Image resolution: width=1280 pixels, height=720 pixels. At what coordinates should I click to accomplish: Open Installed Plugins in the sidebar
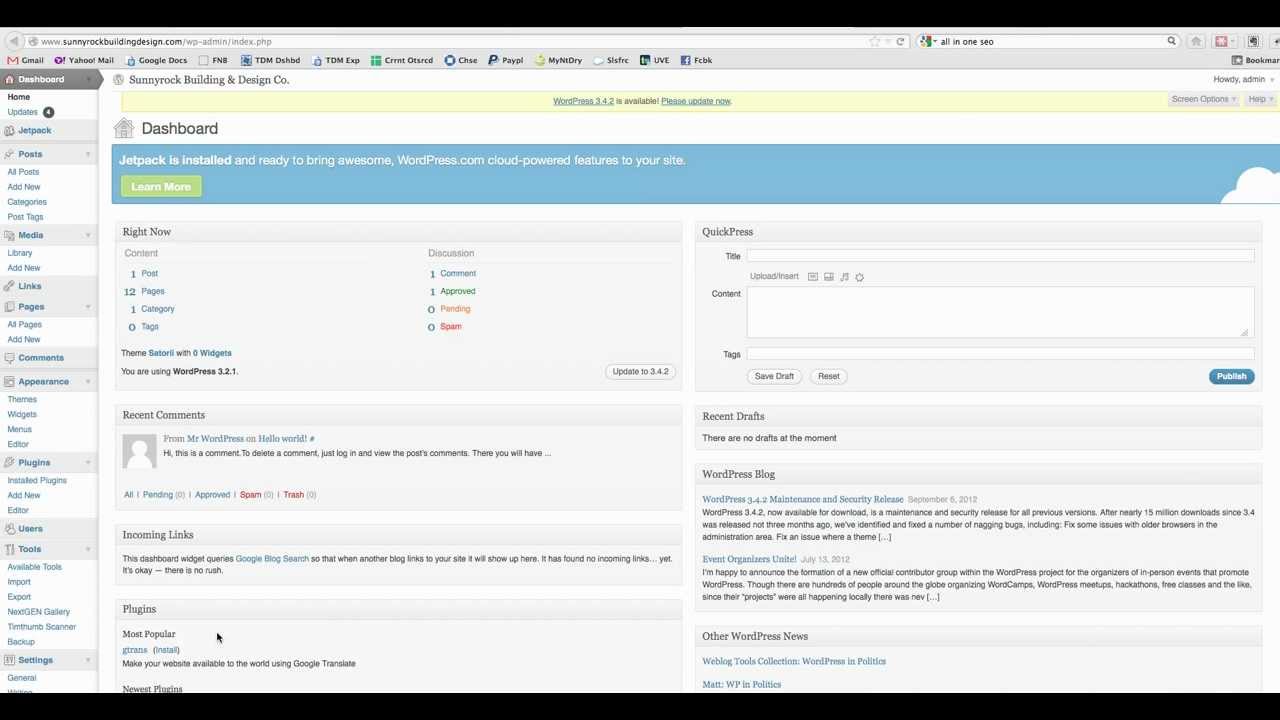point(37,481)
